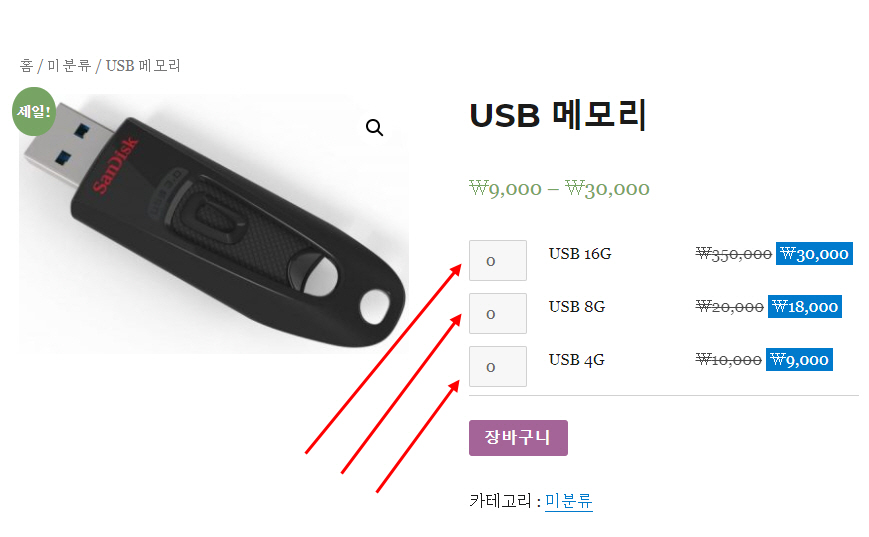Click the USB 메모리 product title
This screenshot has width=869, height=537.
pos(558,115)
